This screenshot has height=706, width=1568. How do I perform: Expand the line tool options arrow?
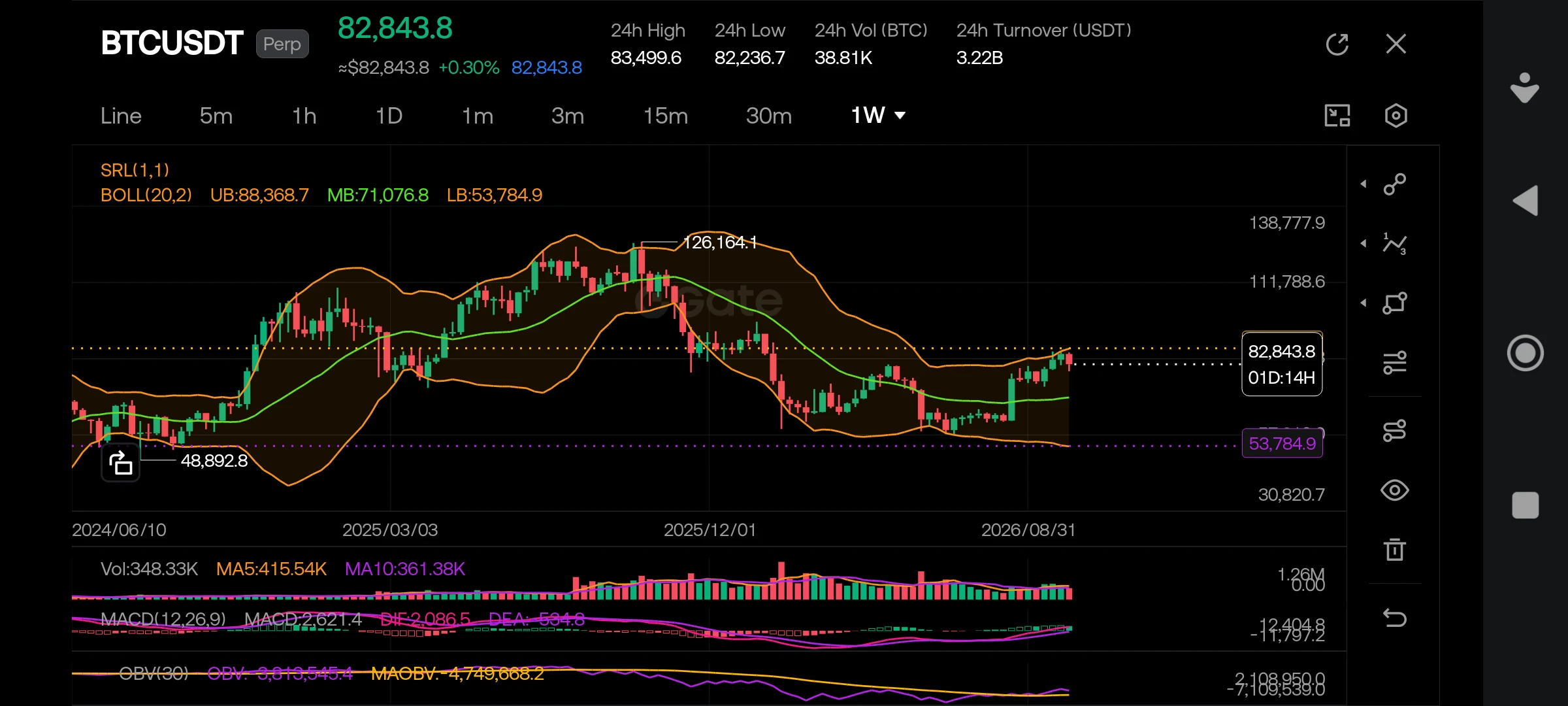(1364, 184)
